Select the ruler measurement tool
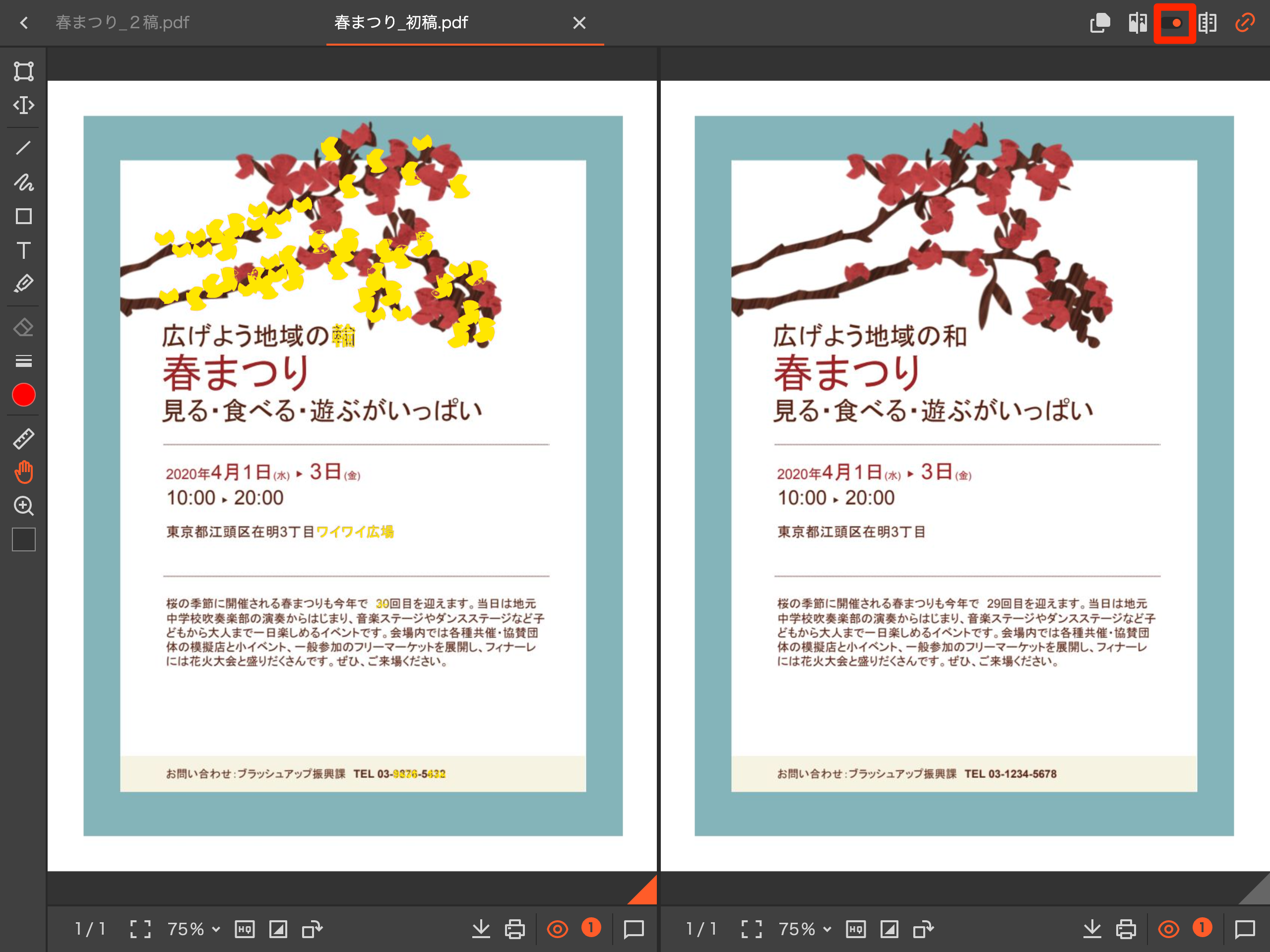The height and width of the screenshot is (952, 1270). pos(23,439)
